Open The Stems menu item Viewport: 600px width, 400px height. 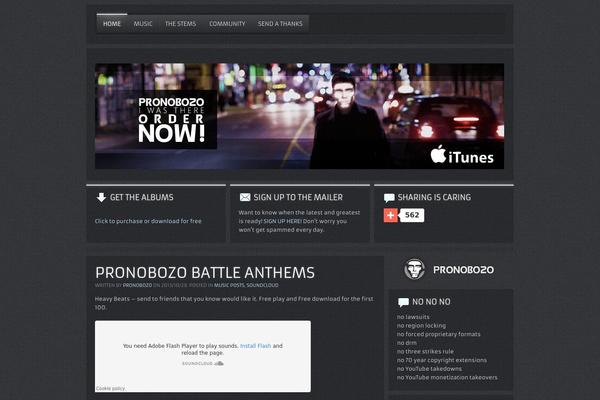pos(181,24)
